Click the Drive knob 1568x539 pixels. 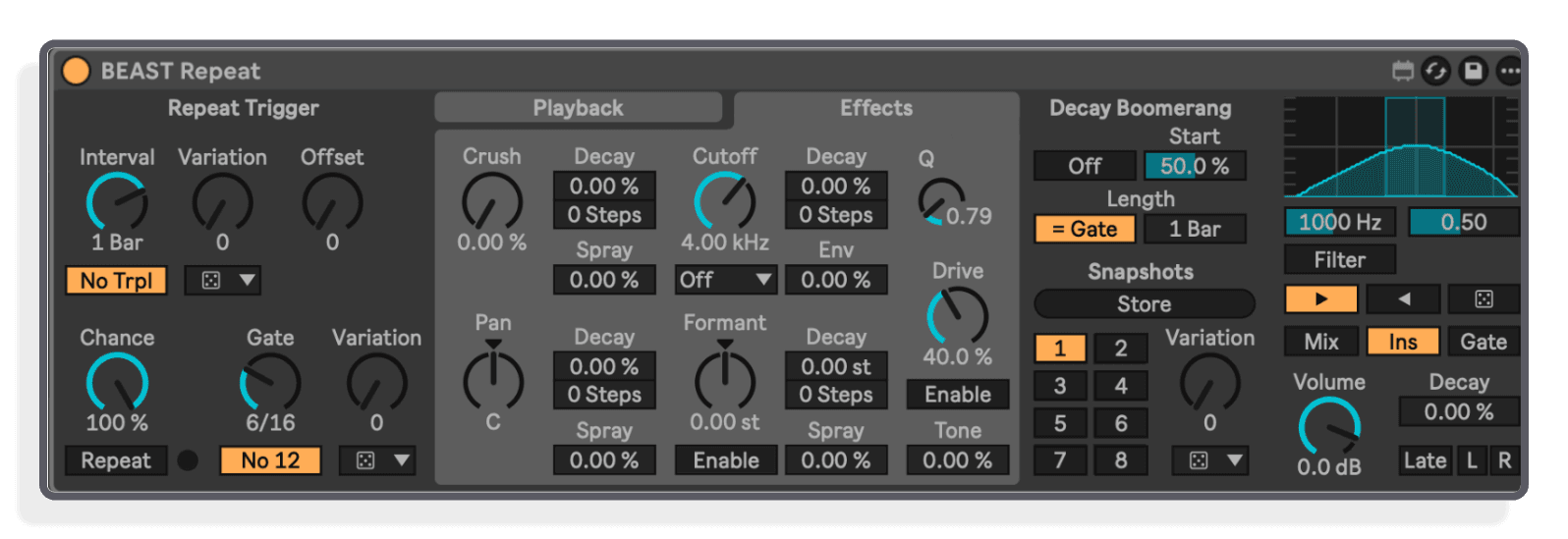click(x=958, y=316)
